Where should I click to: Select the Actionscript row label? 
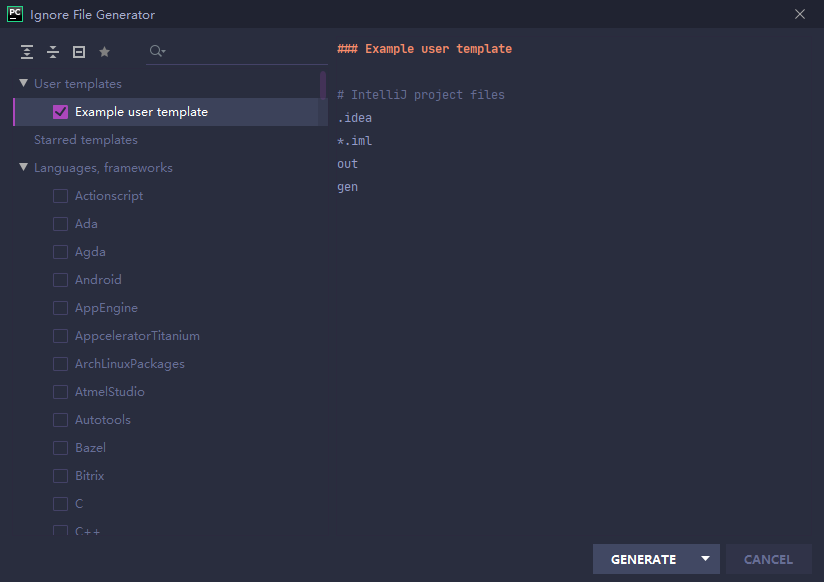tap(109, 196)
